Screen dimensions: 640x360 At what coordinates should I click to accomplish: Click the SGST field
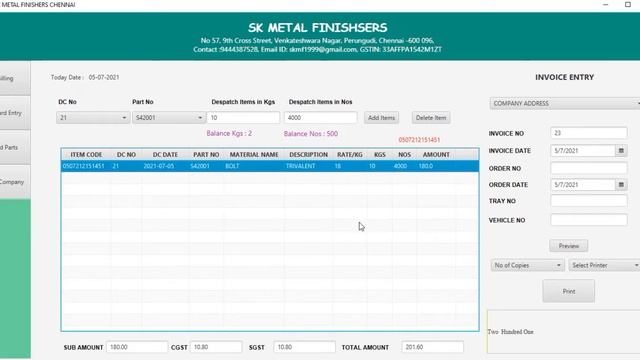click(304, 347)
